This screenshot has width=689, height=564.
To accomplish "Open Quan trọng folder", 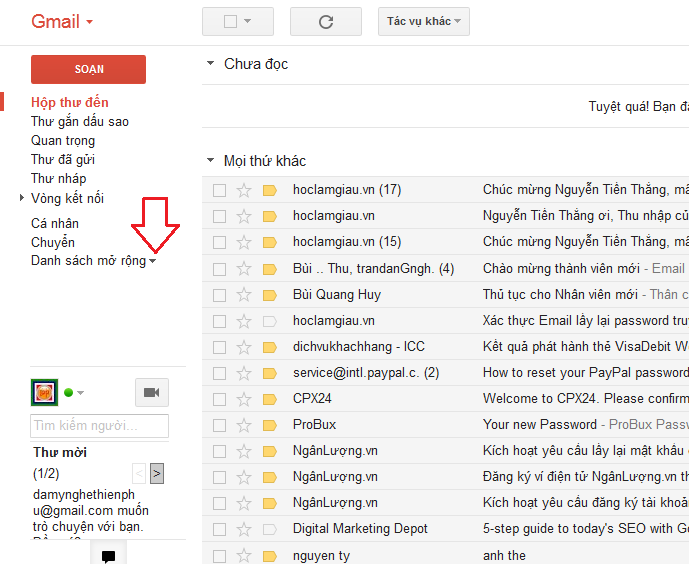I will [63, 141].
